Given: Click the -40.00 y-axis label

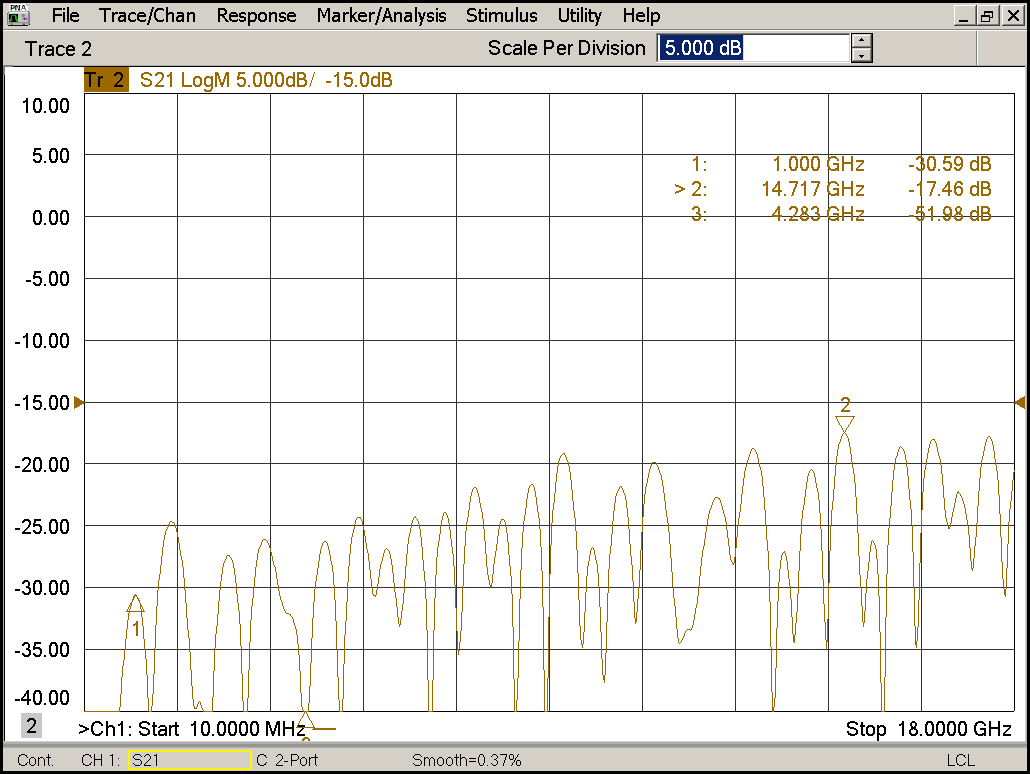Looking at the screenshot, I should (41, 697).
